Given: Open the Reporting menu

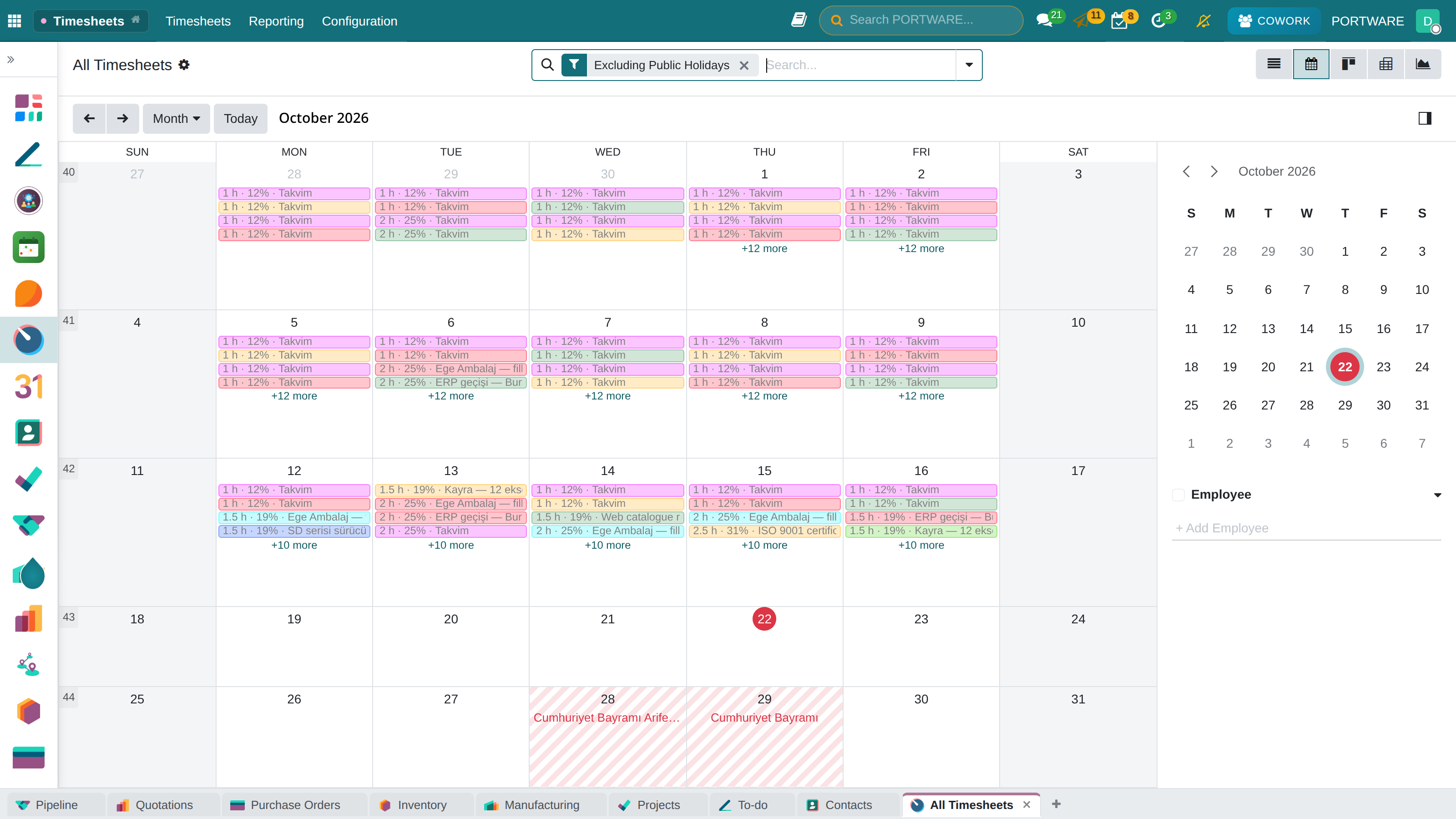Looking at the screenshot, I should 276,21.
